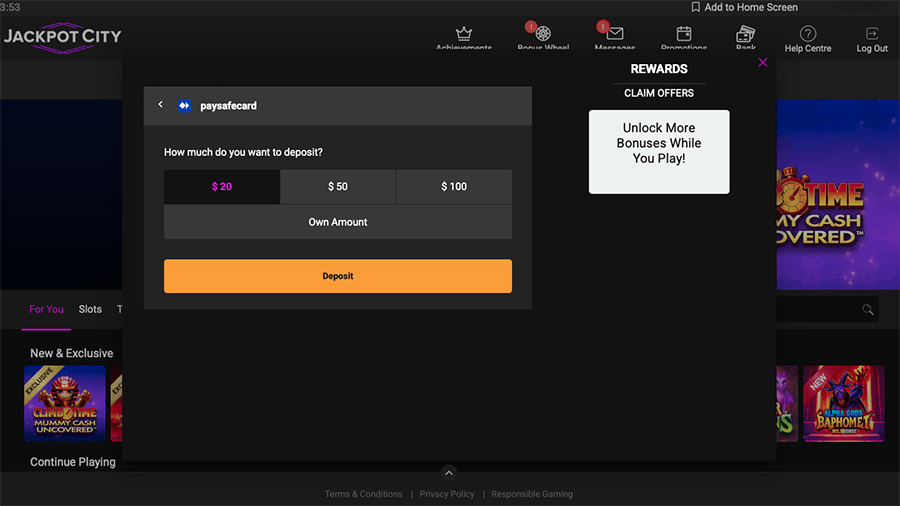This screenshot has height=506, width=900.
Task: Open the Help Centre icon
Action: [x=808, y=33]
